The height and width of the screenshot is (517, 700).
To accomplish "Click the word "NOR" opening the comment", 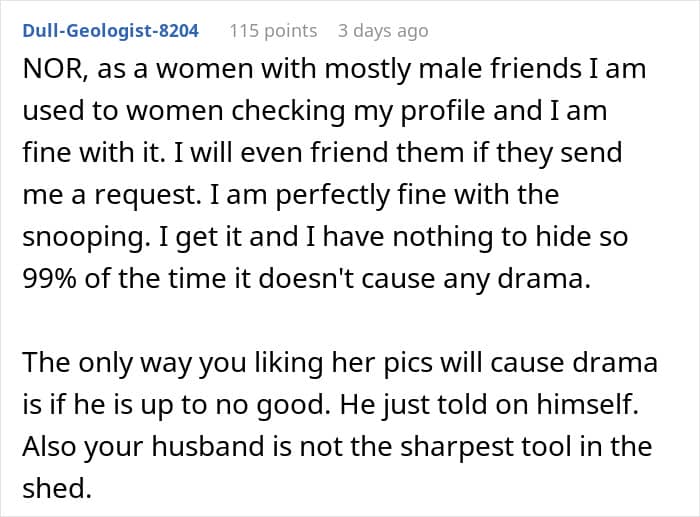I will (x=46, y=70).
